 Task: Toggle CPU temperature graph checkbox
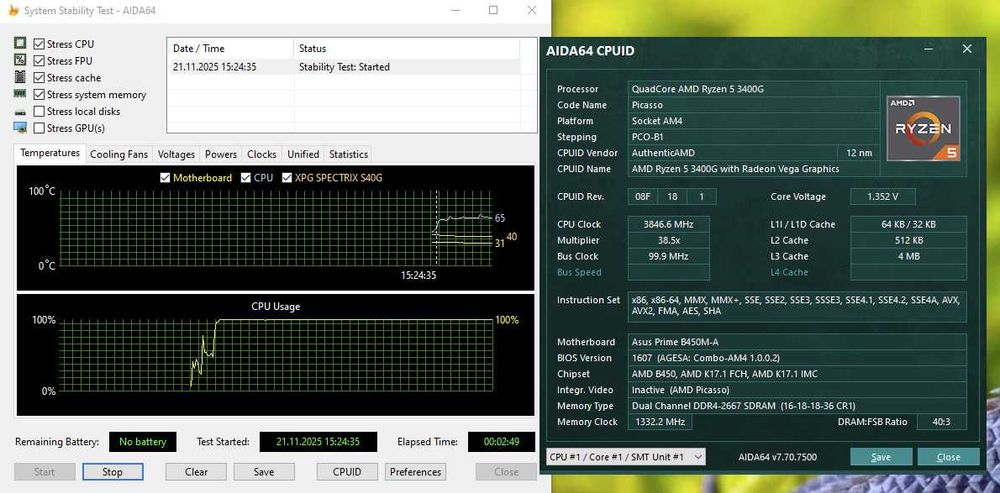click(246, 178)
